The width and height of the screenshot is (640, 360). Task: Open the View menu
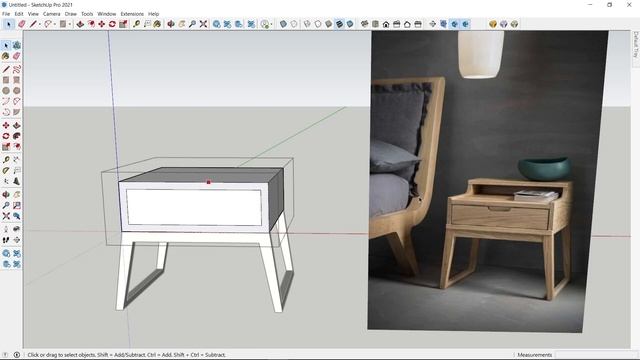pyautogui.click(x=33, y=14)
